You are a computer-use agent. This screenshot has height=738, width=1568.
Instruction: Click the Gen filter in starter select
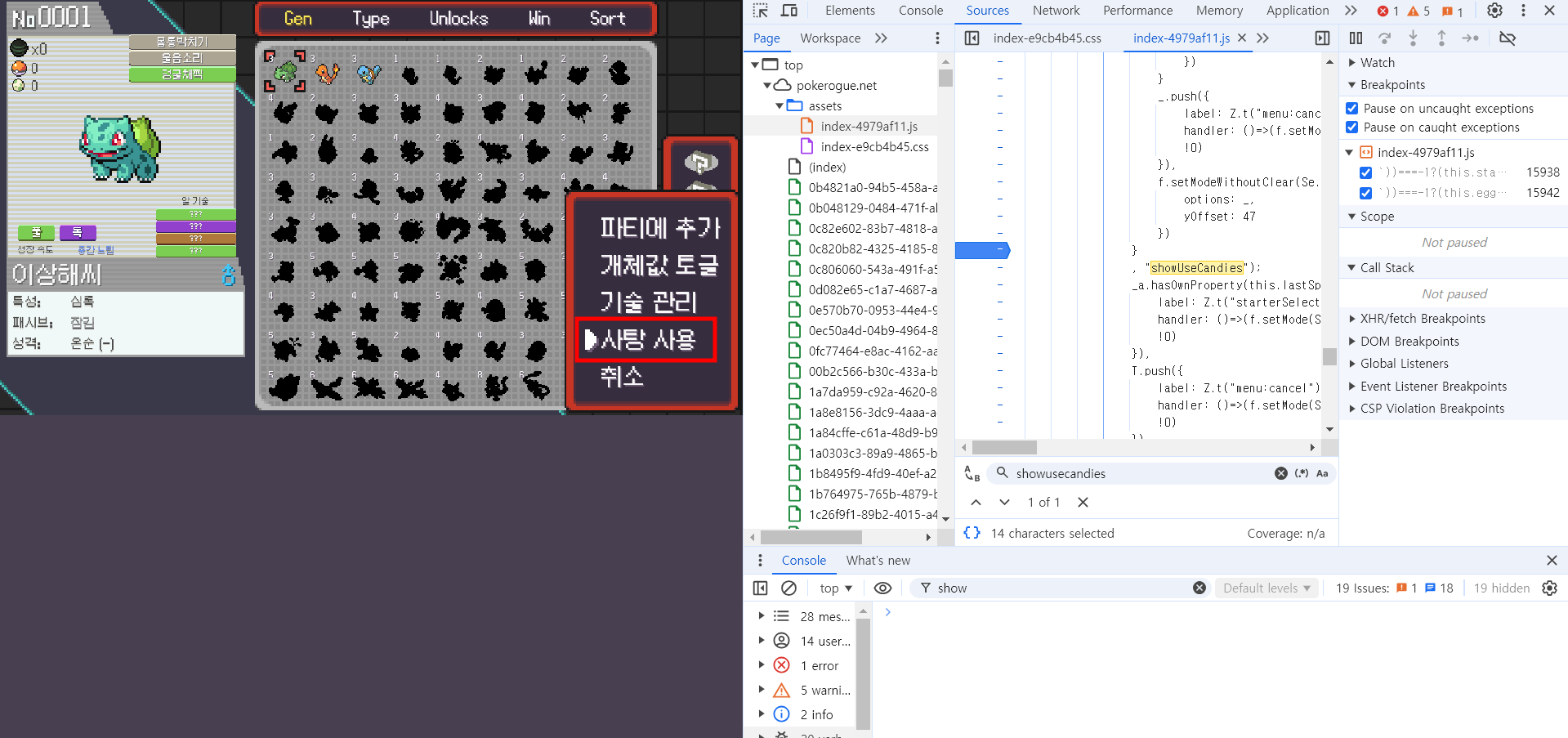(x=298, y=19)
